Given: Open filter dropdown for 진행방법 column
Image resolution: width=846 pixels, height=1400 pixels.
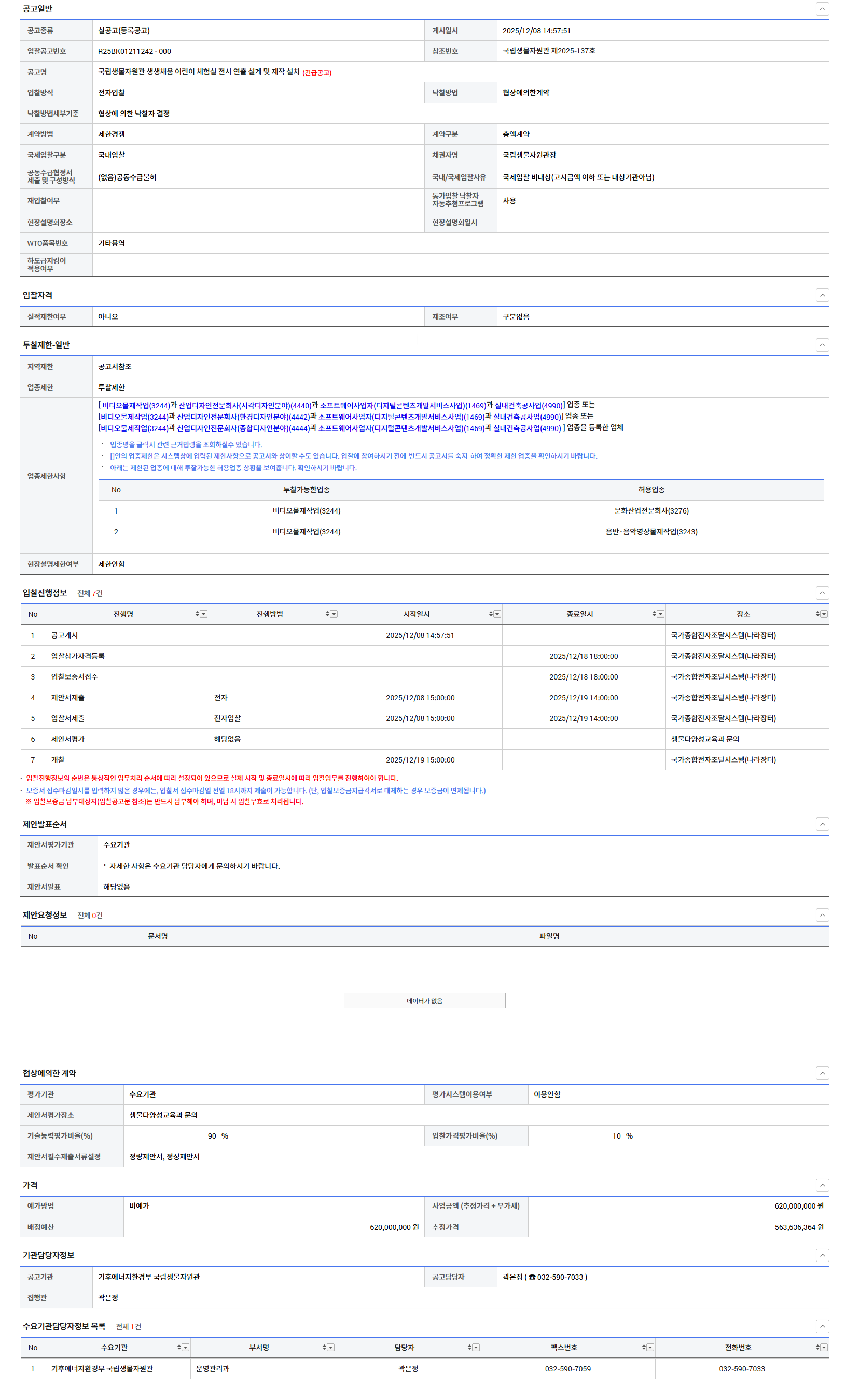Looking at the screenshot, I should point(334,614).
